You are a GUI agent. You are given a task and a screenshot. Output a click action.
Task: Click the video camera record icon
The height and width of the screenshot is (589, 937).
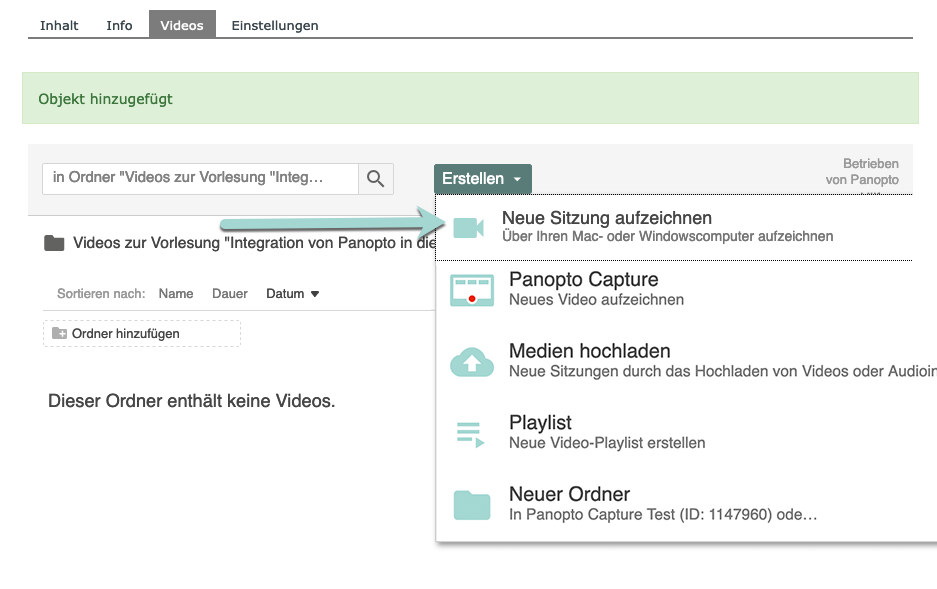468,227
